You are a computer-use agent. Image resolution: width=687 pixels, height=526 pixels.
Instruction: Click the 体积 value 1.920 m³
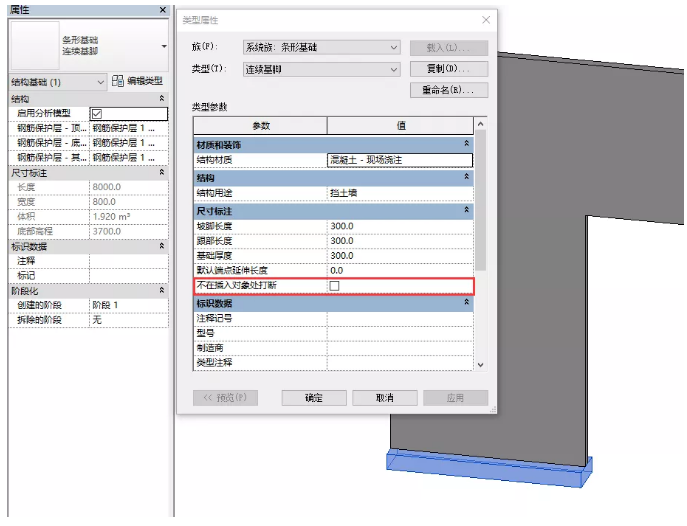(129, 217)
